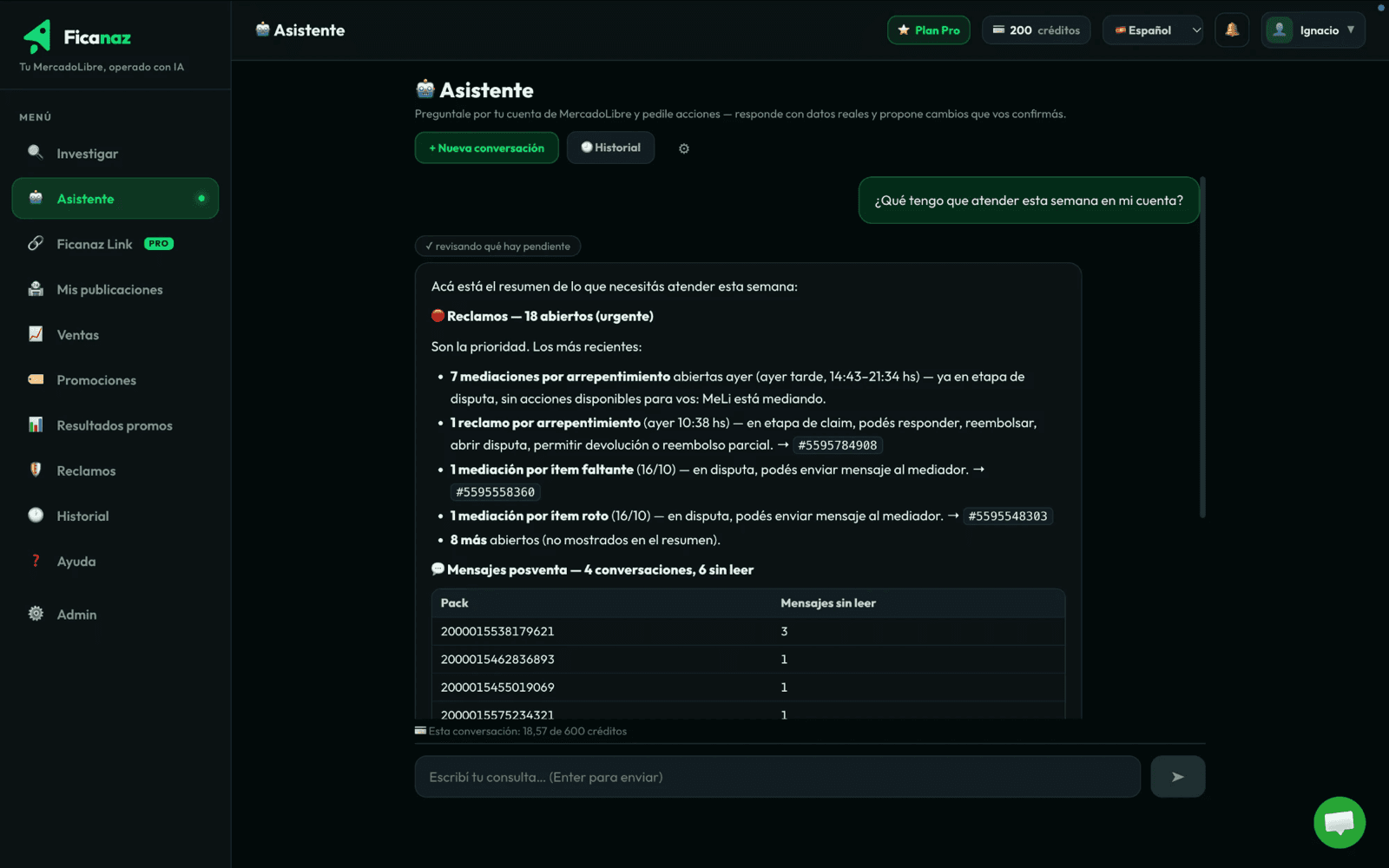Click the user question message bubble
Image resolution: width=1389 pixels, height=868 pixels.
[x=1029, y=201]
